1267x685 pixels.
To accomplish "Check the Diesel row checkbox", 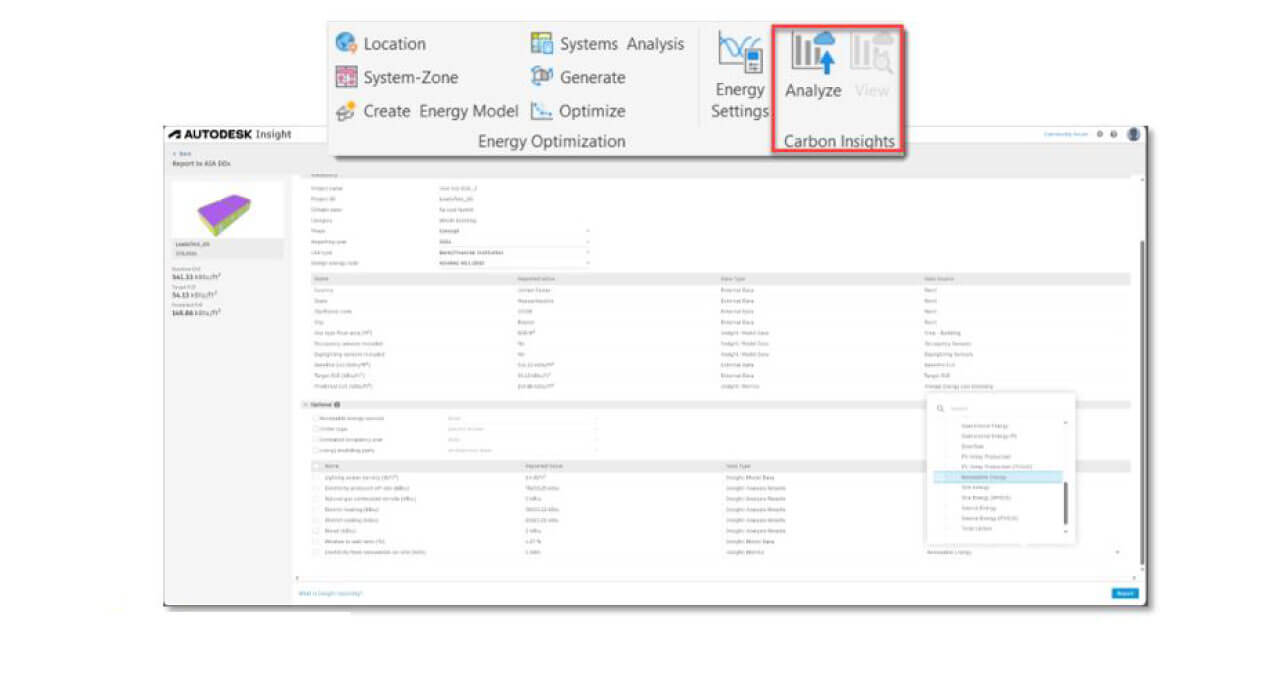I will coord(317,531).
